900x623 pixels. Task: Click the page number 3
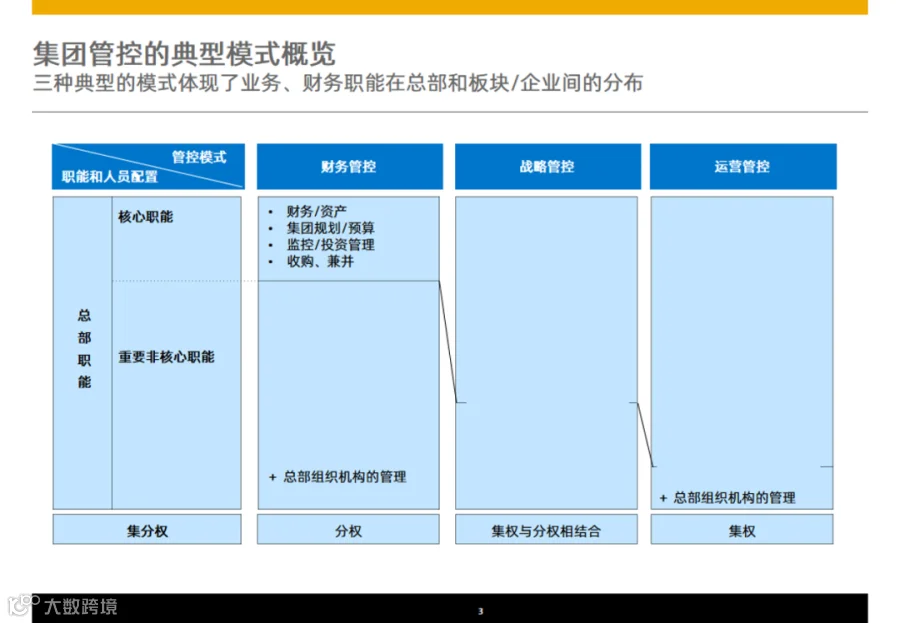coord(480,611)
